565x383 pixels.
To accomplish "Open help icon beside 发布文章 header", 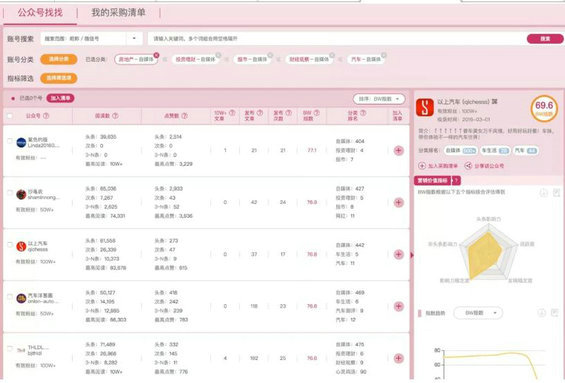I will pos(260,113).
